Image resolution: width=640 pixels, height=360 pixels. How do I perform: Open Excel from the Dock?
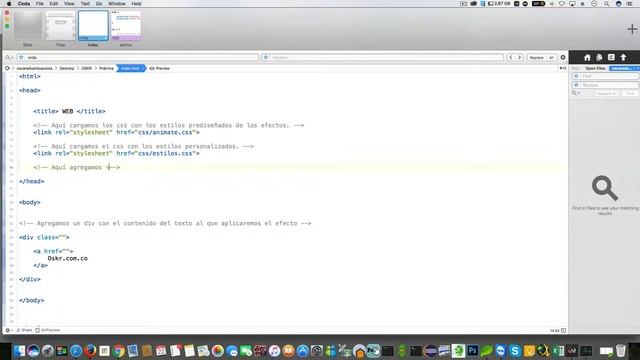coord(558,351)
